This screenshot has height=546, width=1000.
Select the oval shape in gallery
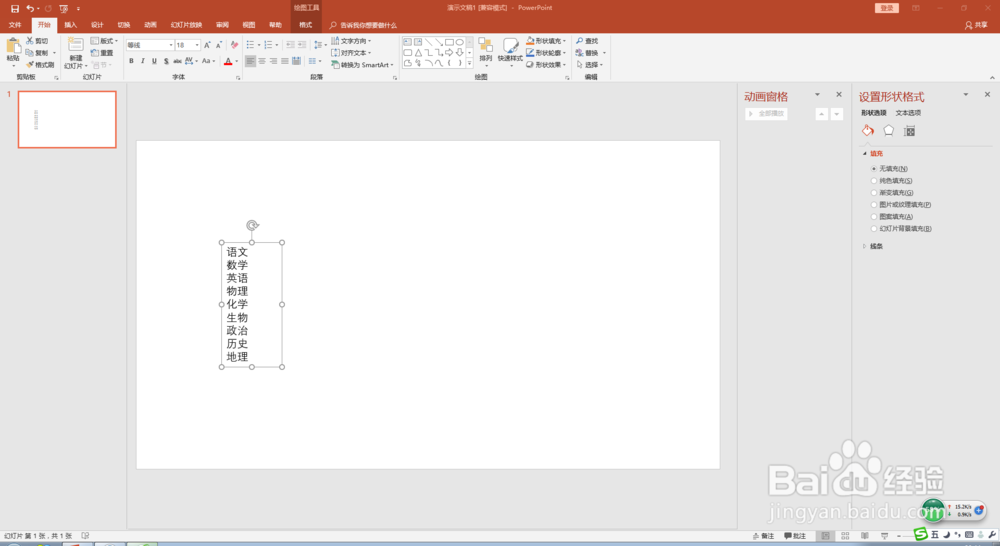pyautogui.click(x=459, y=42)
